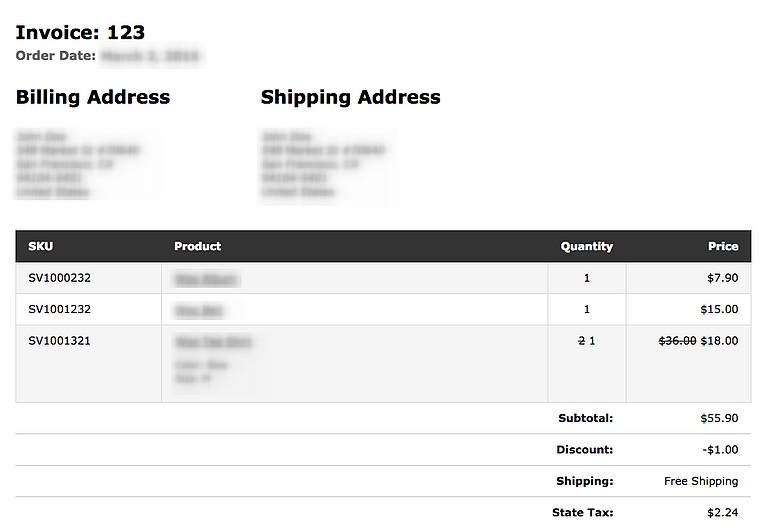Click the Invoice: 123 heading

click(80, 33)
